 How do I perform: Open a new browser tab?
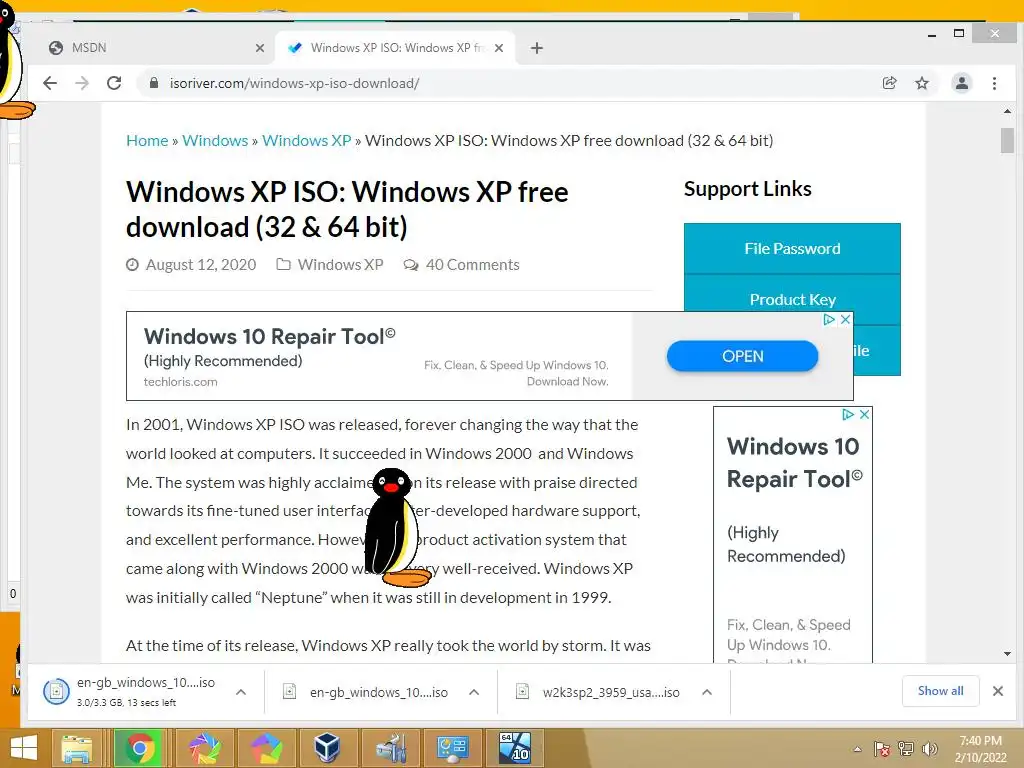[x=537, y=48]
